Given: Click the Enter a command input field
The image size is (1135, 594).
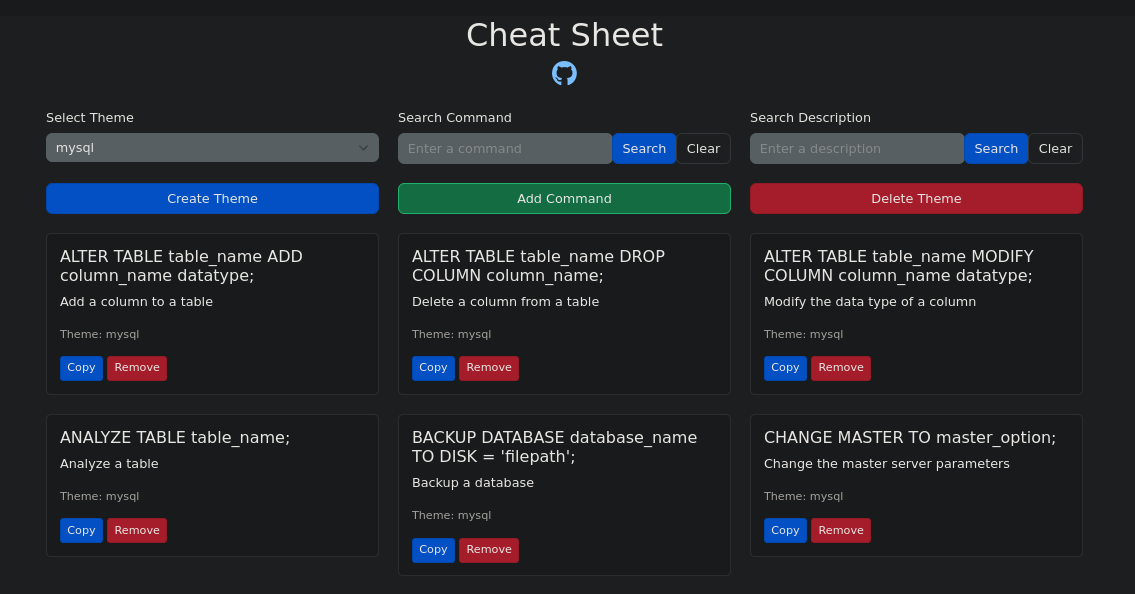Looking at the screenshot, I should pos(504,148).
